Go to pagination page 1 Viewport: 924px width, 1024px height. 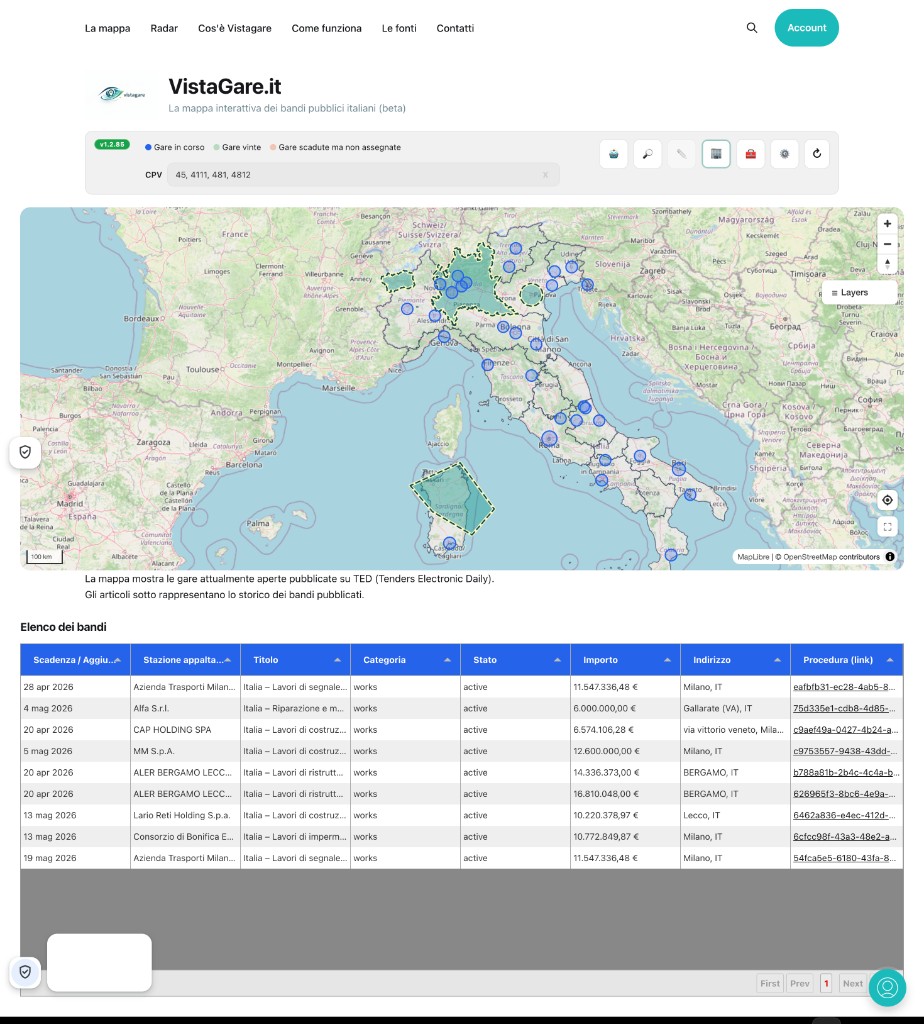pos(826,984)
